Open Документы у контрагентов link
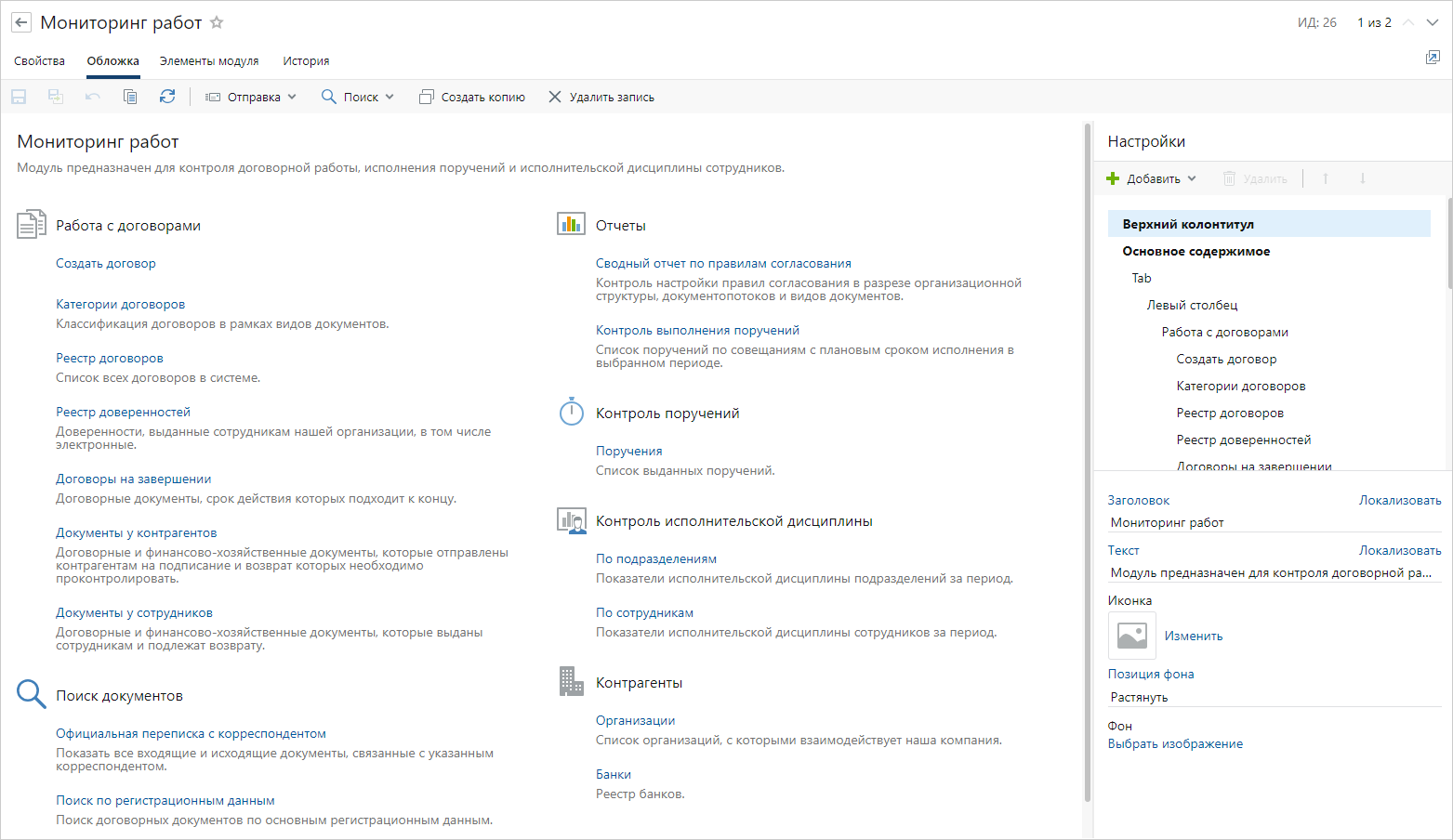The width and height of the screenshot is (1453, 840). (x=137, y=532)
